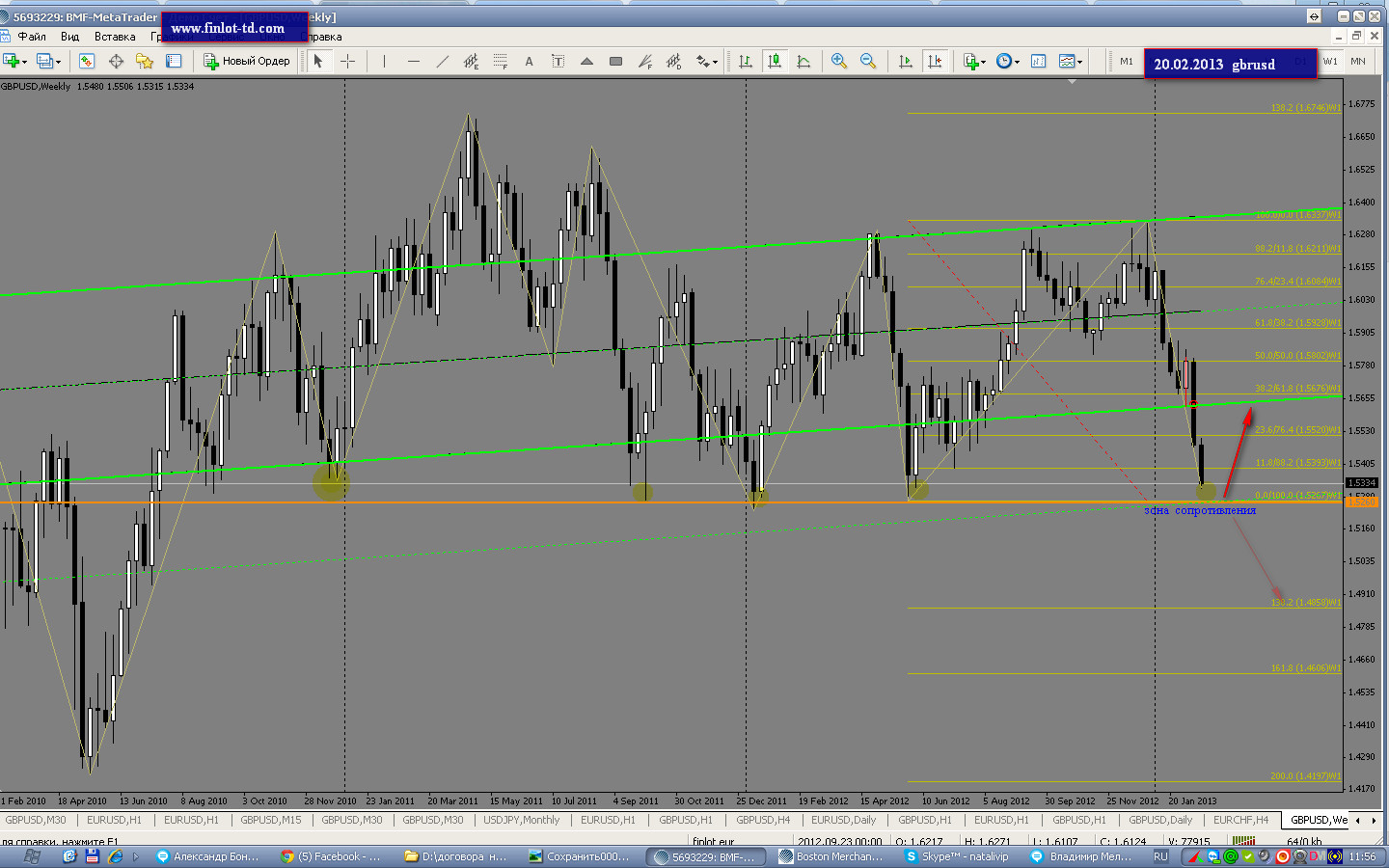Click the Новый Ордер button

[247, 61]
